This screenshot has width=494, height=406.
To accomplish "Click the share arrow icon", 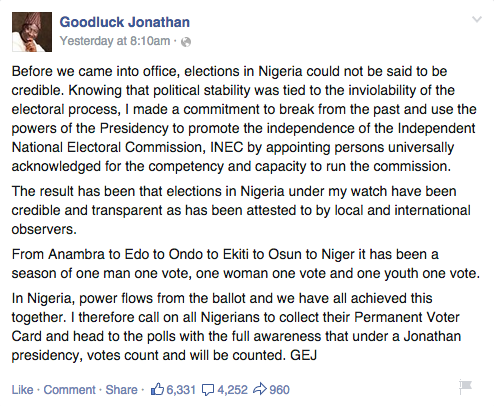I will [x=260, y=389].
